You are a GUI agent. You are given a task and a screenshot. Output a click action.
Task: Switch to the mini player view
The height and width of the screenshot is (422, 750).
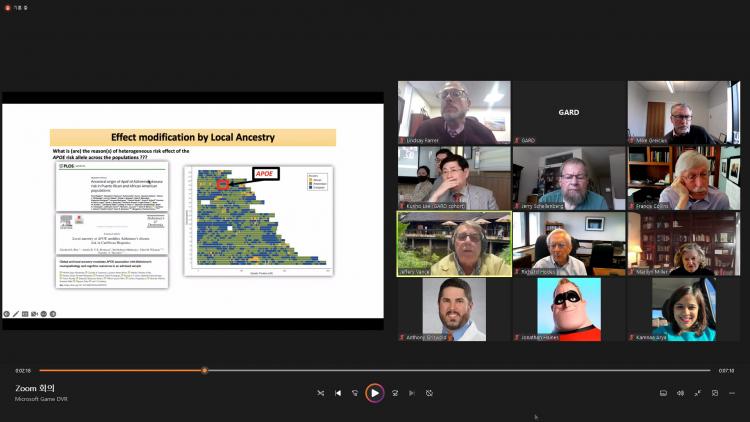pyautogui.click(x=714, y=393)
